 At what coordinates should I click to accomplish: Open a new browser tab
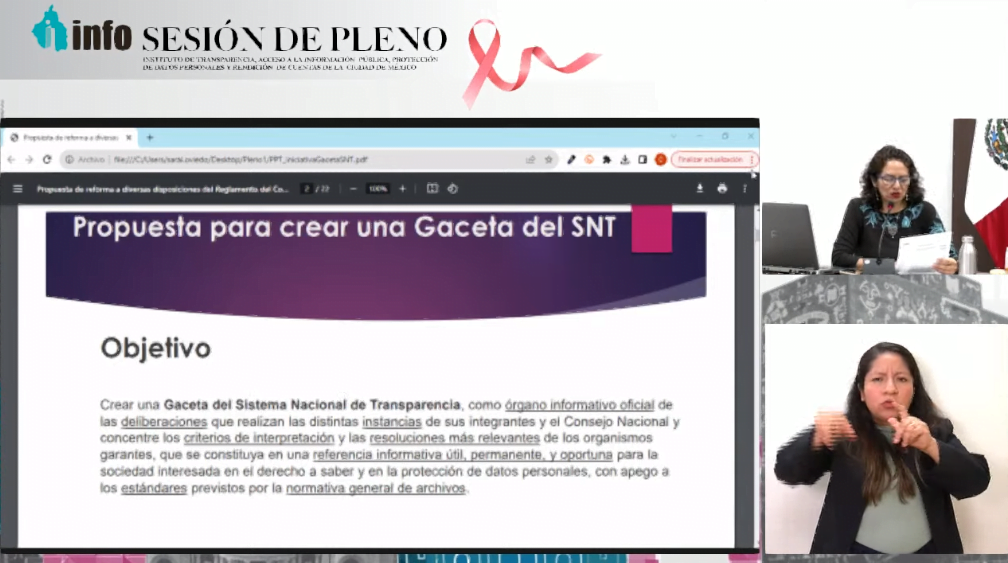coord(150,137)
